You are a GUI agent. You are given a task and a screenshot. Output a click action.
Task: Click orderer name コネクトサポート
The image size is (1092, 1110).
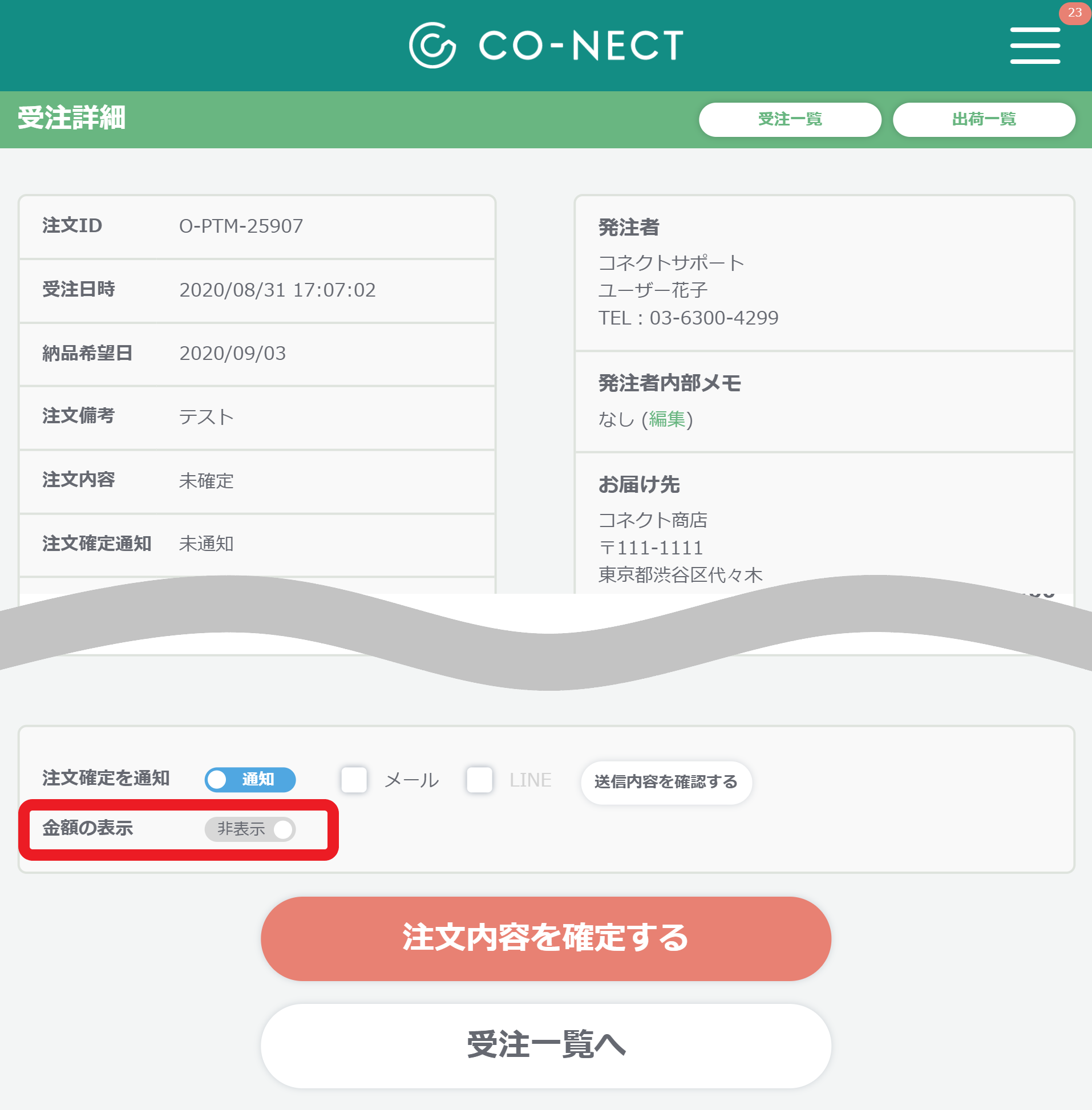pos(671,262)
